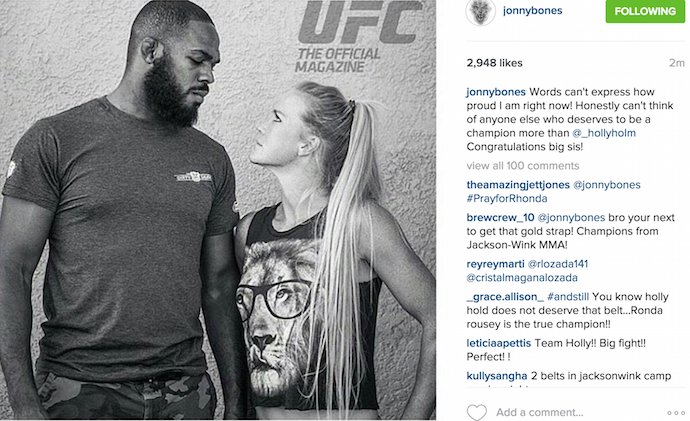Click the #andstill hashtag
Viewport: 690px width, 421px height.
(568, 297)
